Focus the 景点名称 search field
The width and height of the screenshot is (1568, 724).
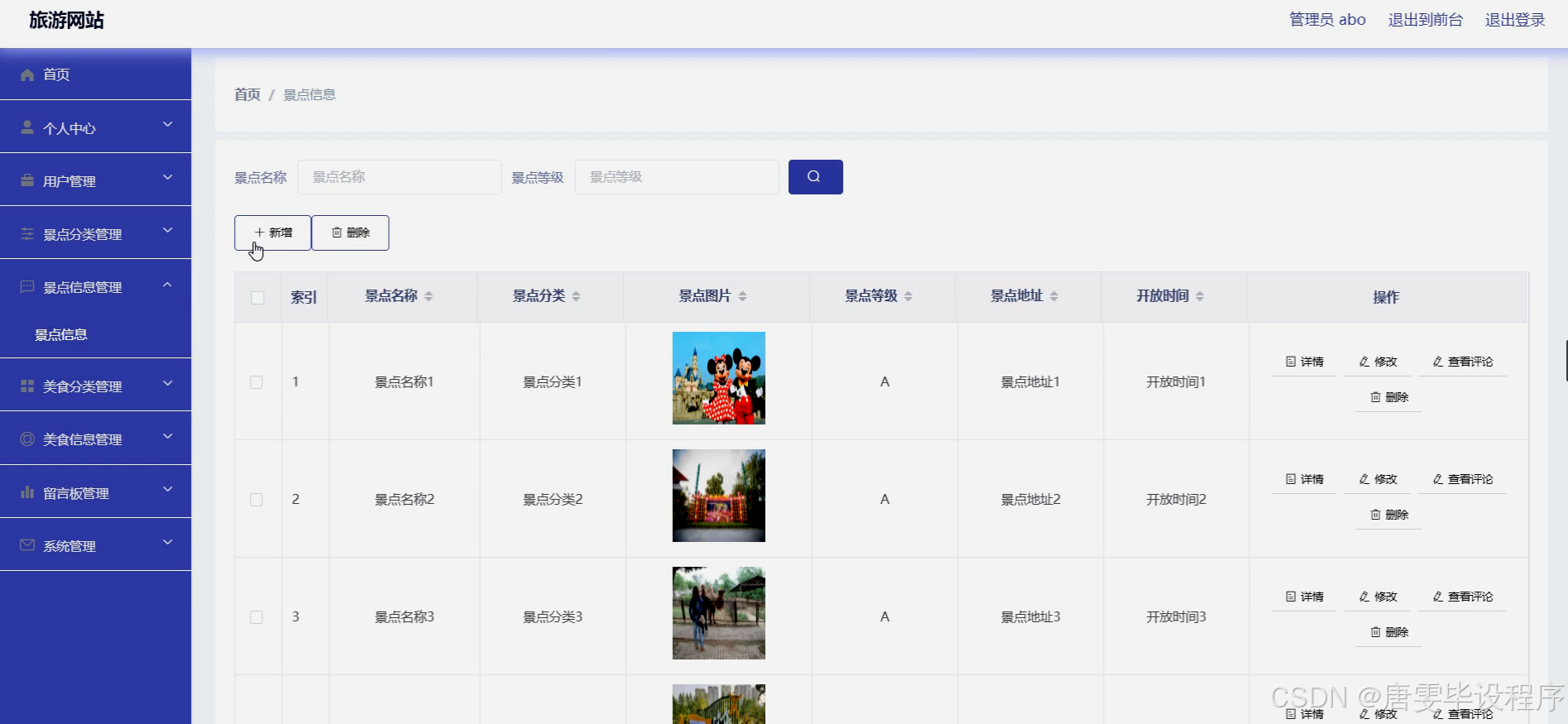pyautogui.click(x=400, y=177)
